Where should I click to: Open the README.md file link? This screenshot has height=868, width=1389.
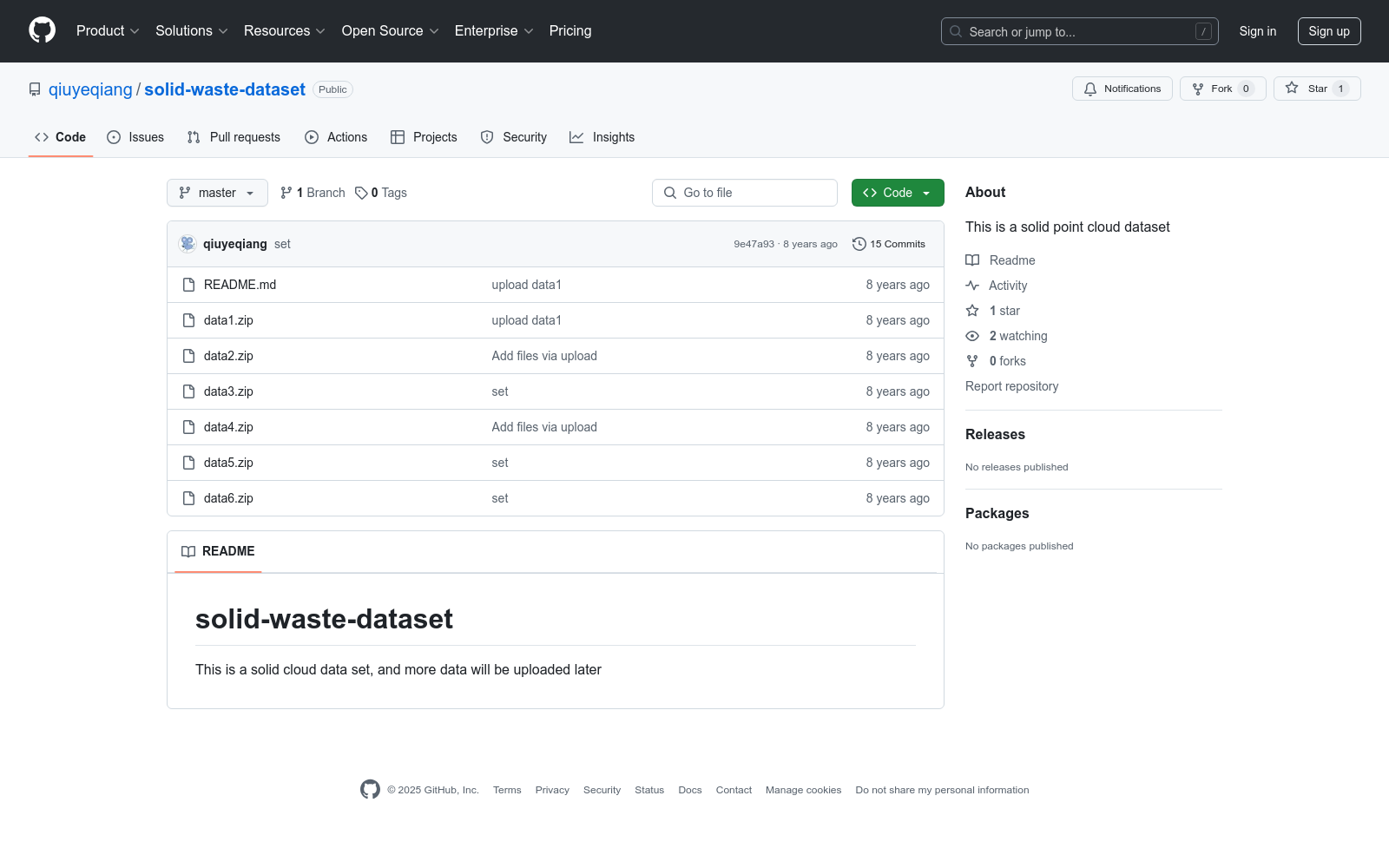(240, 285)
